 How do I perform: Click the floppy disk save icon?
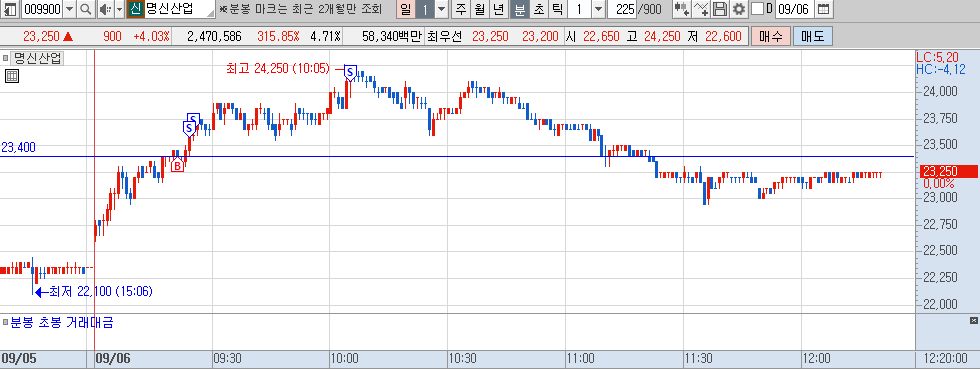pyautogui.click(x=720, y=9)
